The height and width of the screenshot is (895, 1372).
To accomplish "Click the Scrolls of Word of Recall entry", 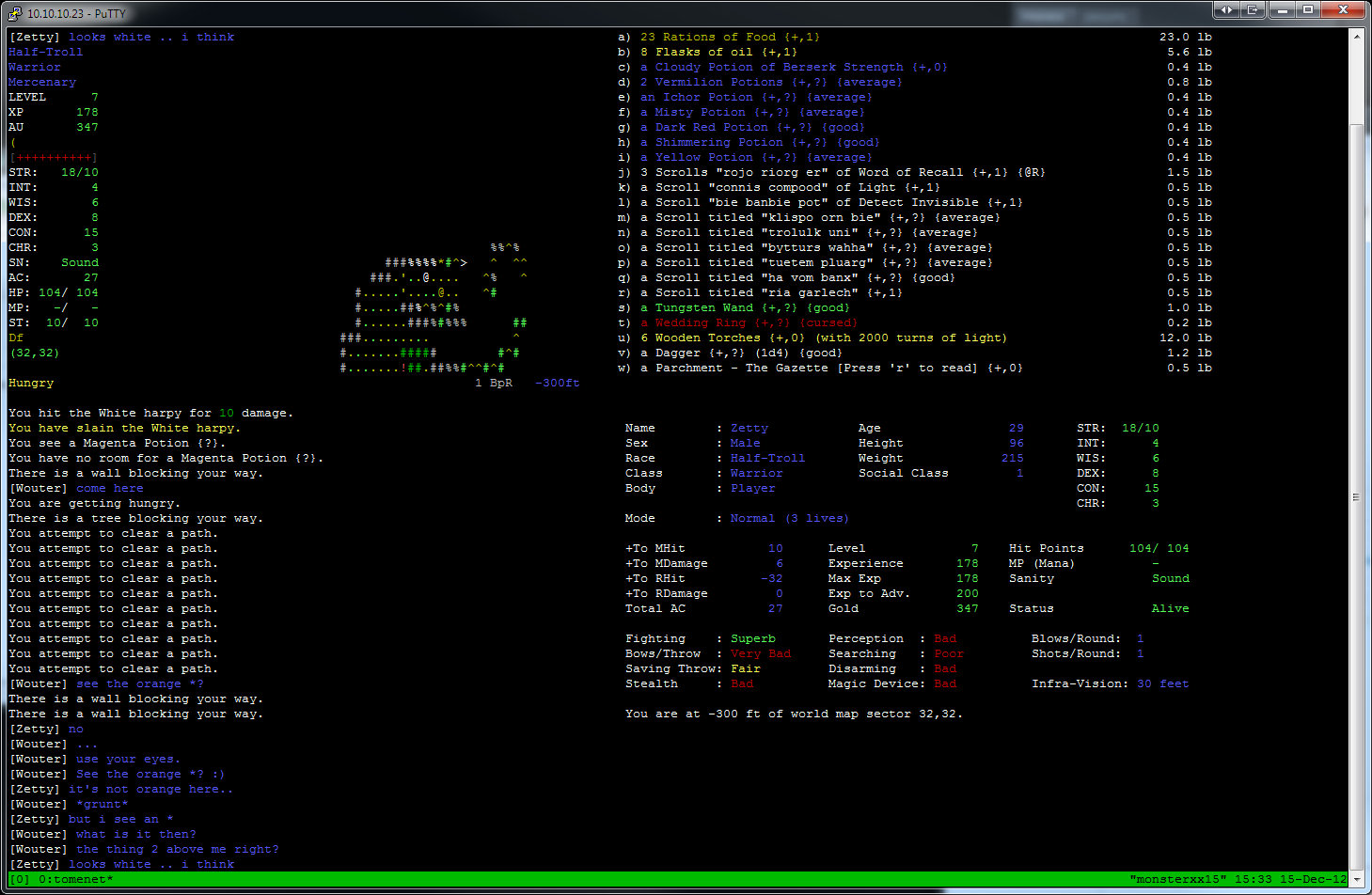I will [843, 173].
